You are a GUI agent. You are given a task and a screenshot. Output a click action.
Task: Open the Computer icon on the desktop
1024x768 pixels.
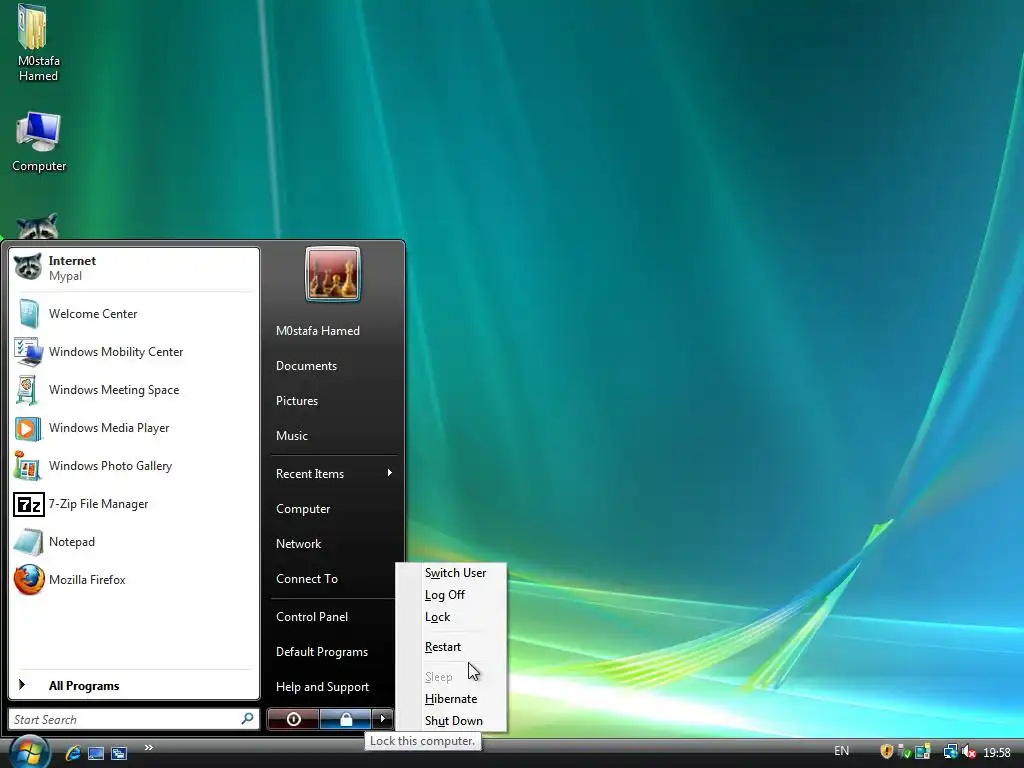point(39,142)
